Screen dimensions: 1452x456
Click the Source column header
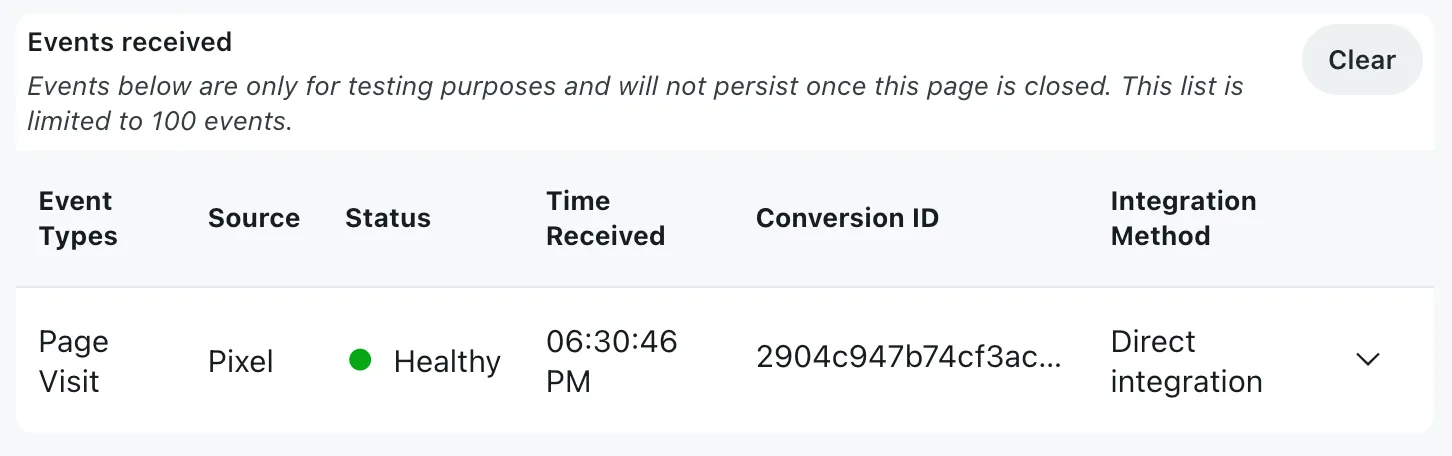coord(254,219)
